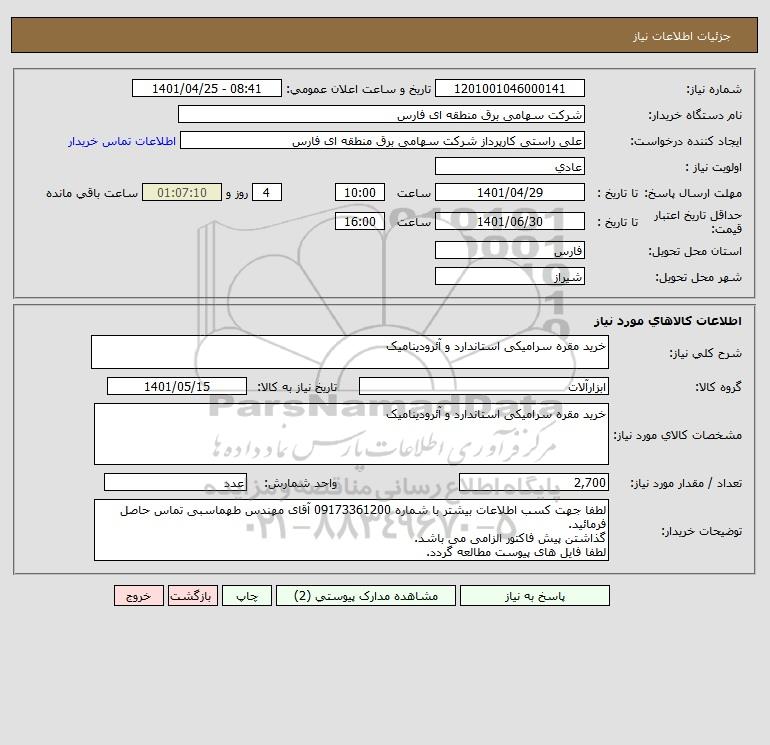Click the جزئیات اطلاعات نیاز header title

pos(682,36)
